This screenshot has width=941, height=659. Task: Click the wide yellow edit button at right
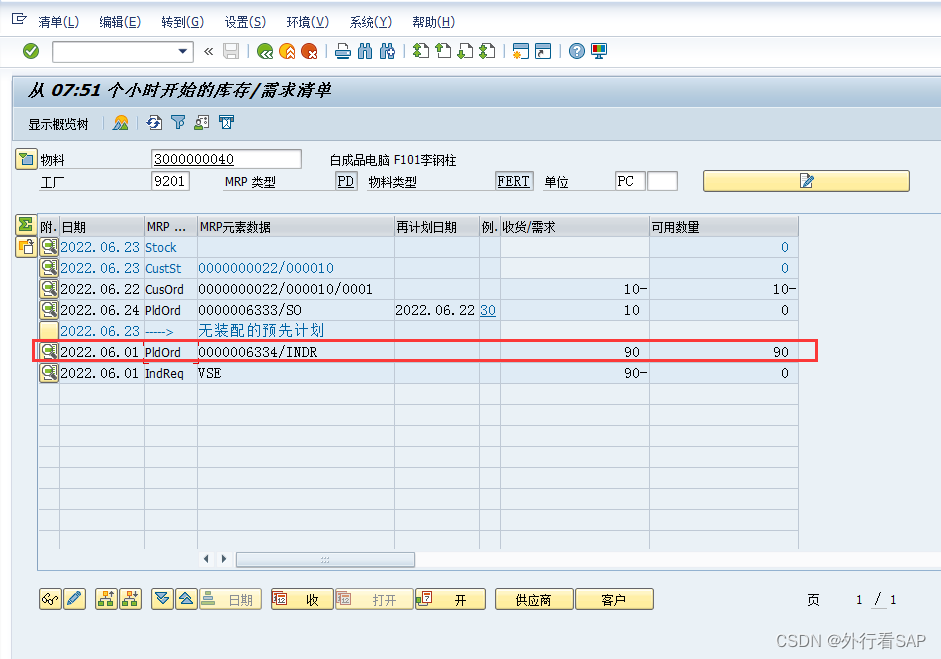(806, 181)
